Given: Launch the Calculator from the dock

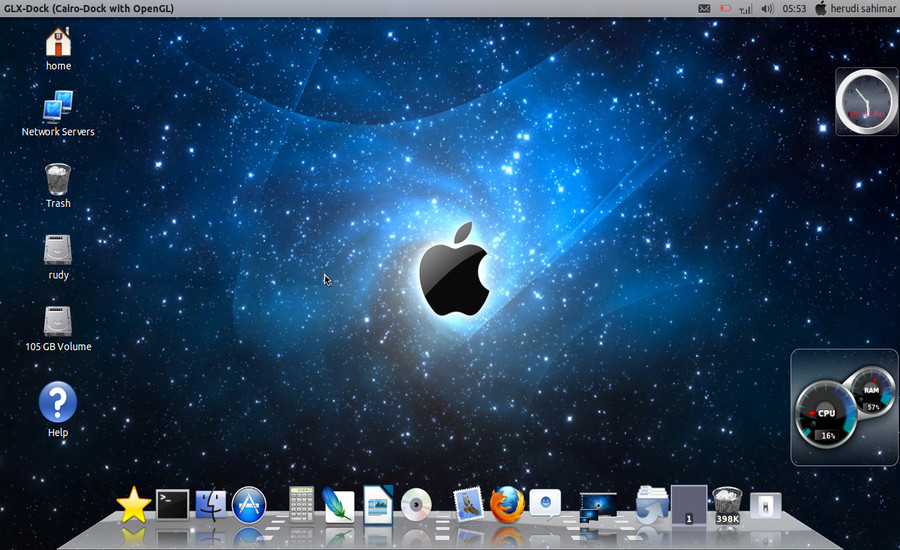Looking at the screenshot, I should pyautogui.click(x=301, y=504).
